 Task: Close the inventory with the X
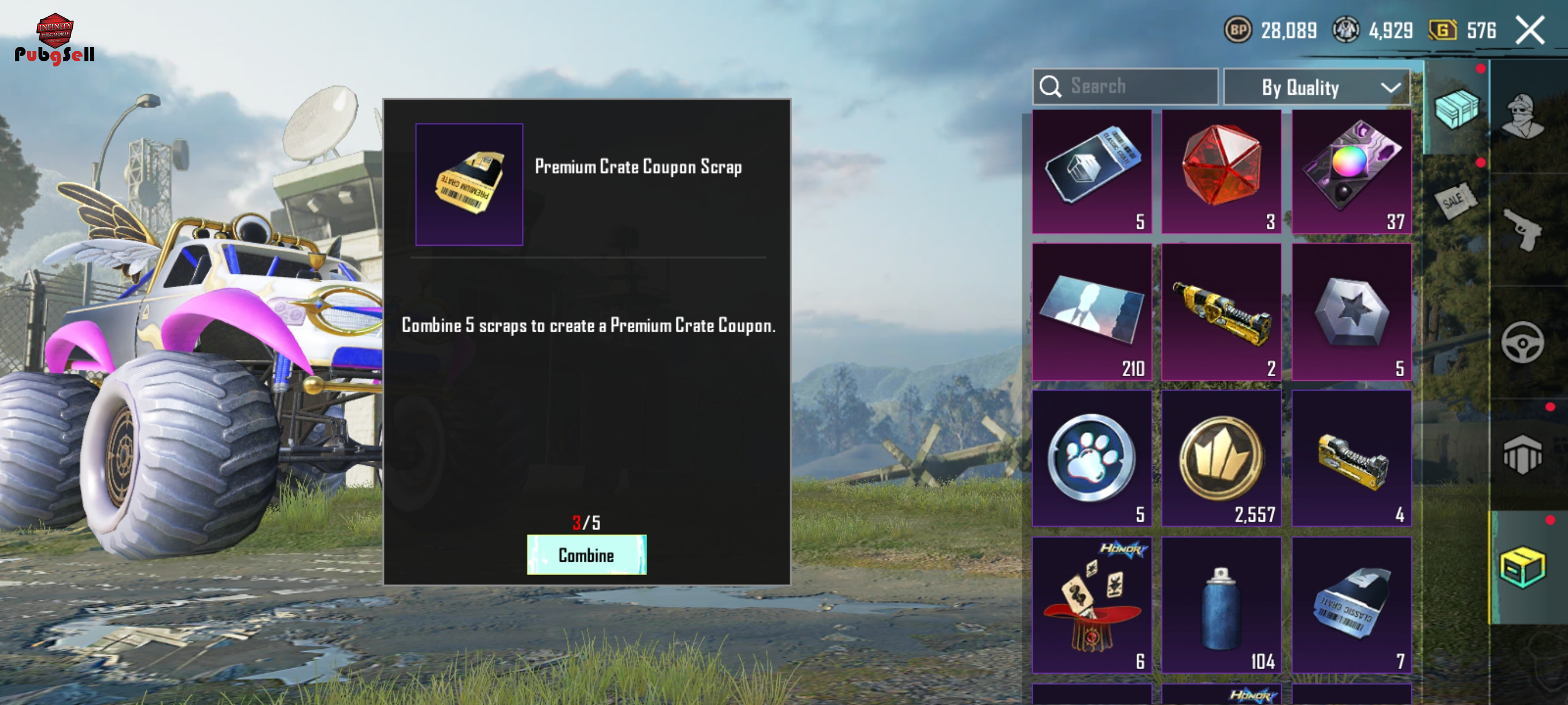point(1530,30)
